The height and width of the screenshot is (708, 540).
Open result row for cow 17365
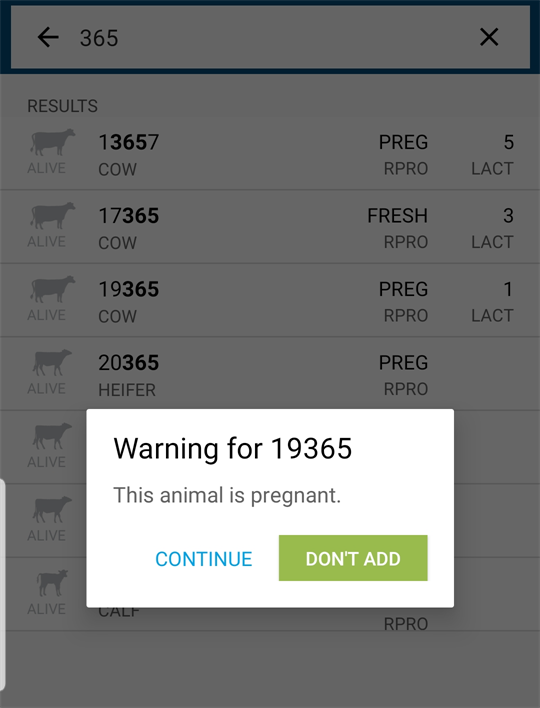[270, 227]
